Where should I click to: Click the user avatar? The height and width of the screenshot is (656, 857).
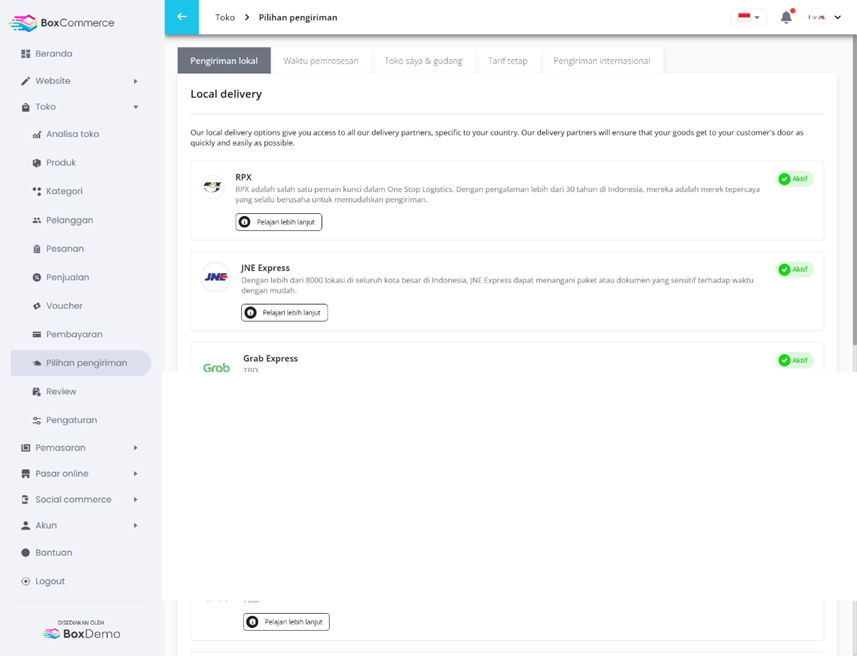pos(817,17)
